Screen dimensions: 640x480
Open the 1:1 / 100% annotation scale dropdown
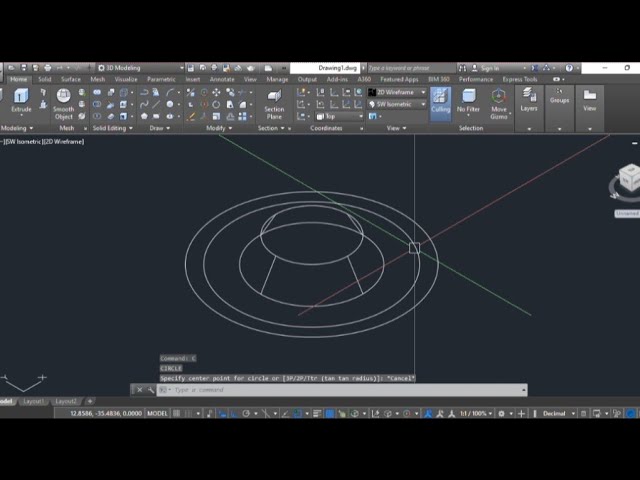pos(476,413)
